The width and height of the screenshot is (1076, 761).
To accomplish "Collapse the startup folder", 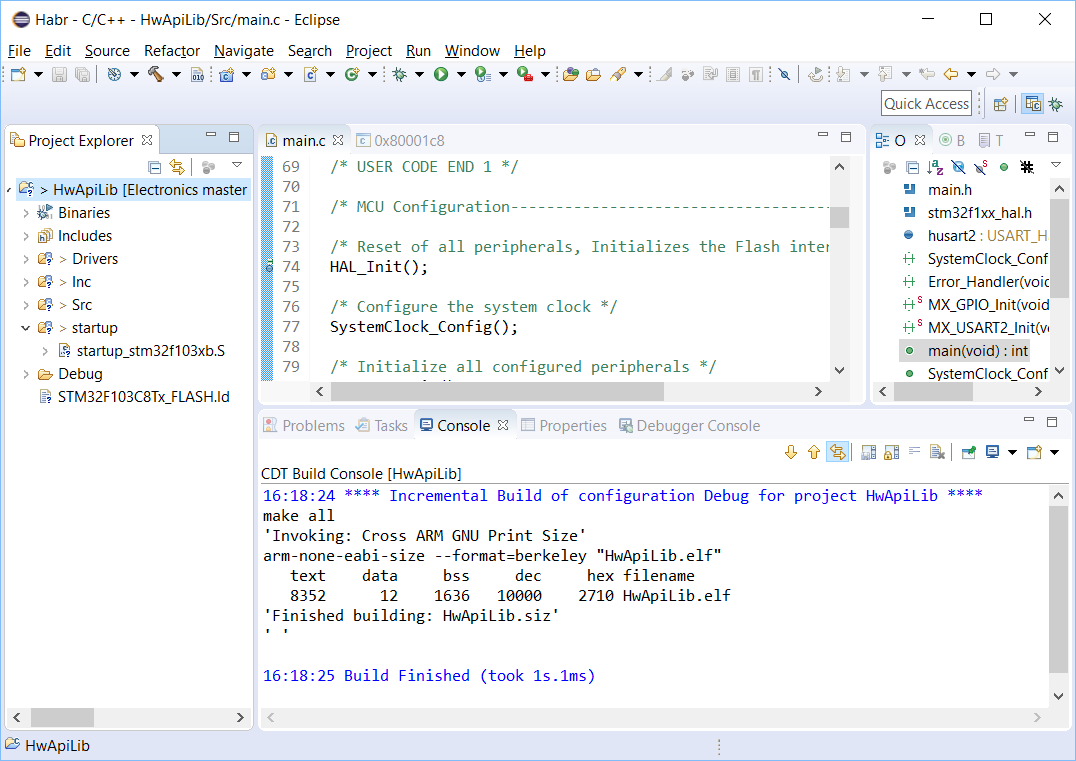I will [x=26, y=328].
